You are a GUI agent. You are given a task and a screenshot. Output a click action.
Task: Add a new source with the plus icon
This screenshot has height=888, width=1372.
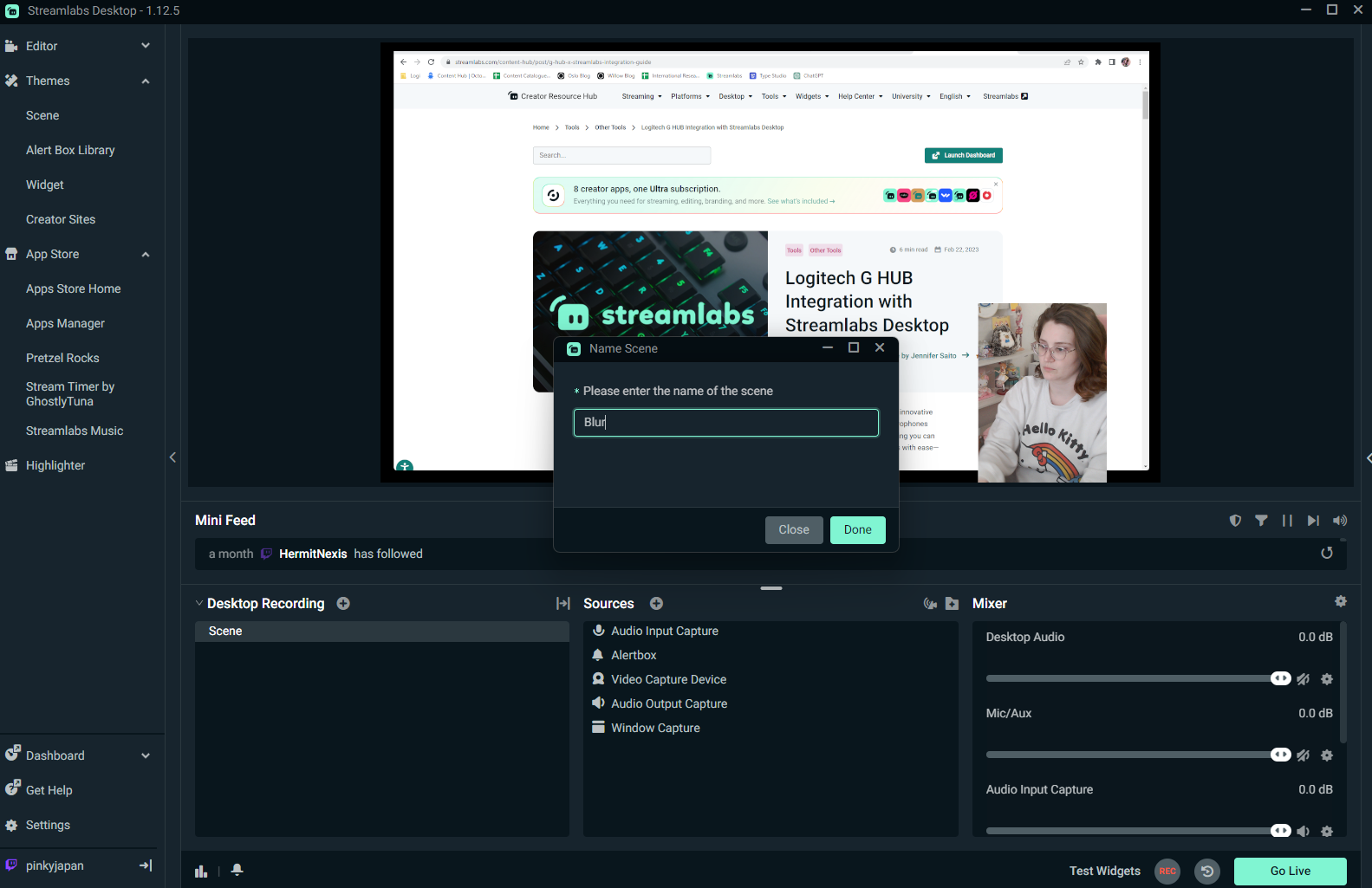pyautogui.click(x=656, y=603)
